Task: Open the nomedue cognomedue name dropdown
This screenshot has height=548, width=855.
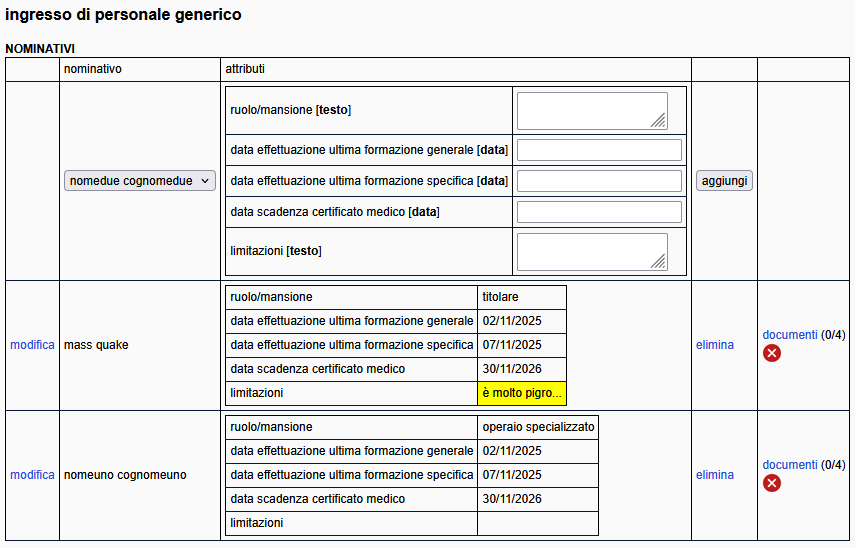Action: [x=140, y=181]
